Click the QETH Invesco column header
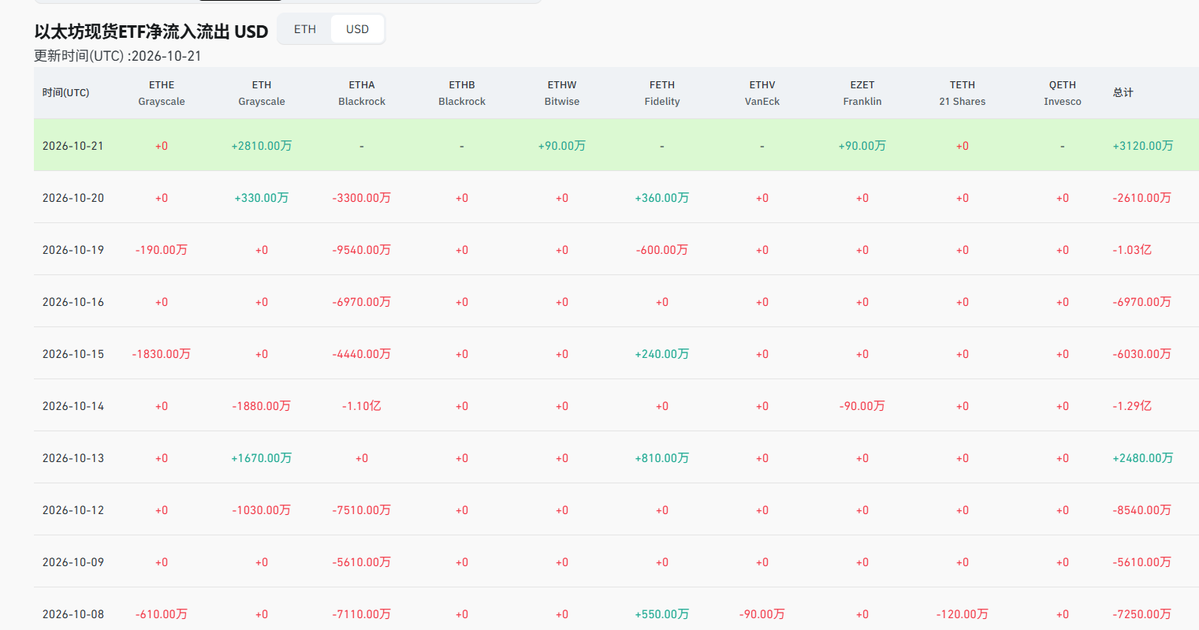The width and height of the screenshot is (1199, 630). coord(1062,93)
